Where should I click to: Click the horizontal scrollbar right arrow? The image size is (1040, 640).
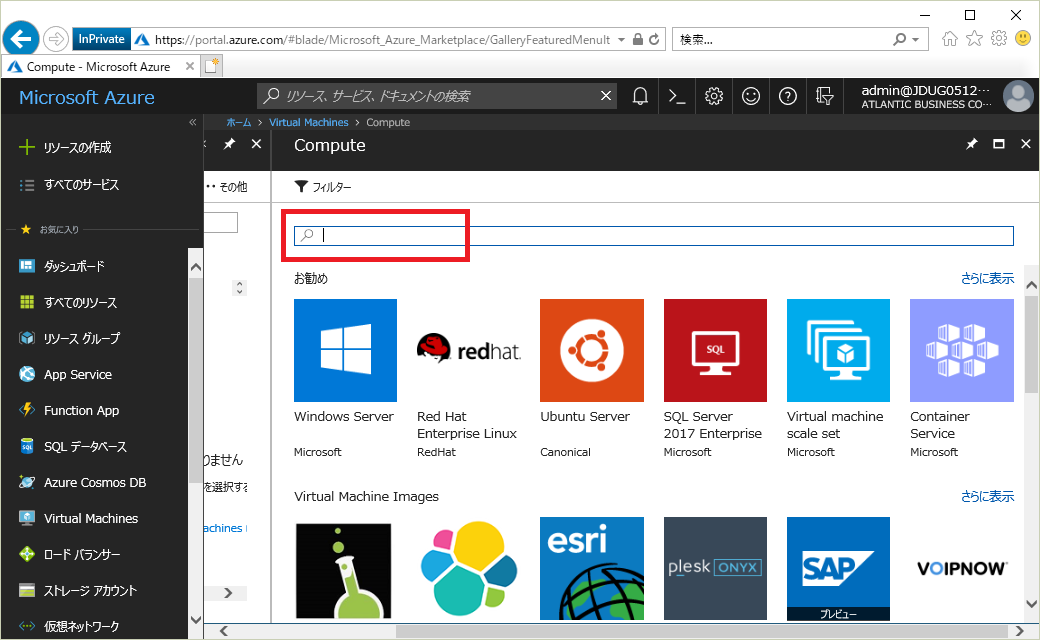click(x=1019, y=631)
